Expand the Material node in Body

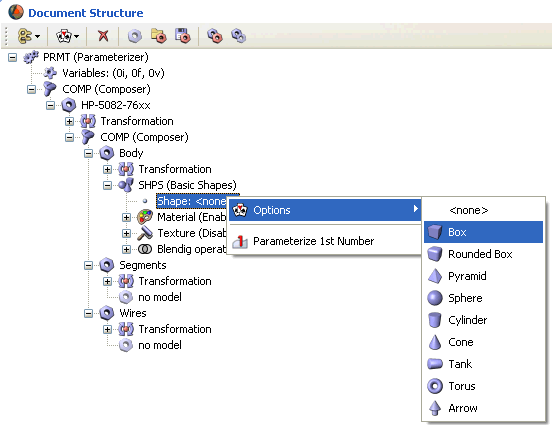(126, 217)
